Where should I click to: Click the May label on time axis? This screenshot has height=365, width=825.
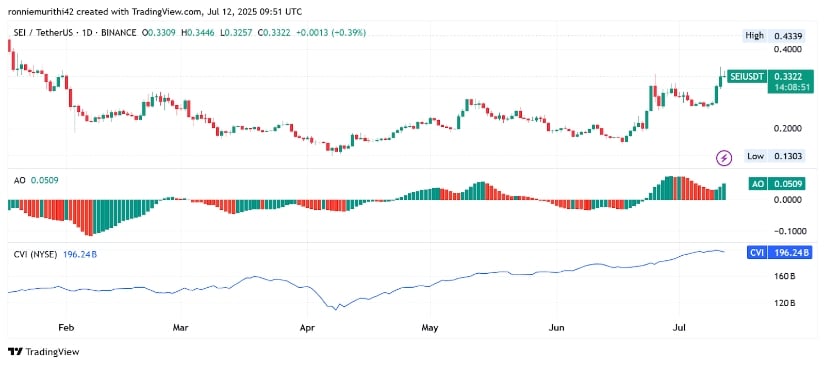click(430, 328)
